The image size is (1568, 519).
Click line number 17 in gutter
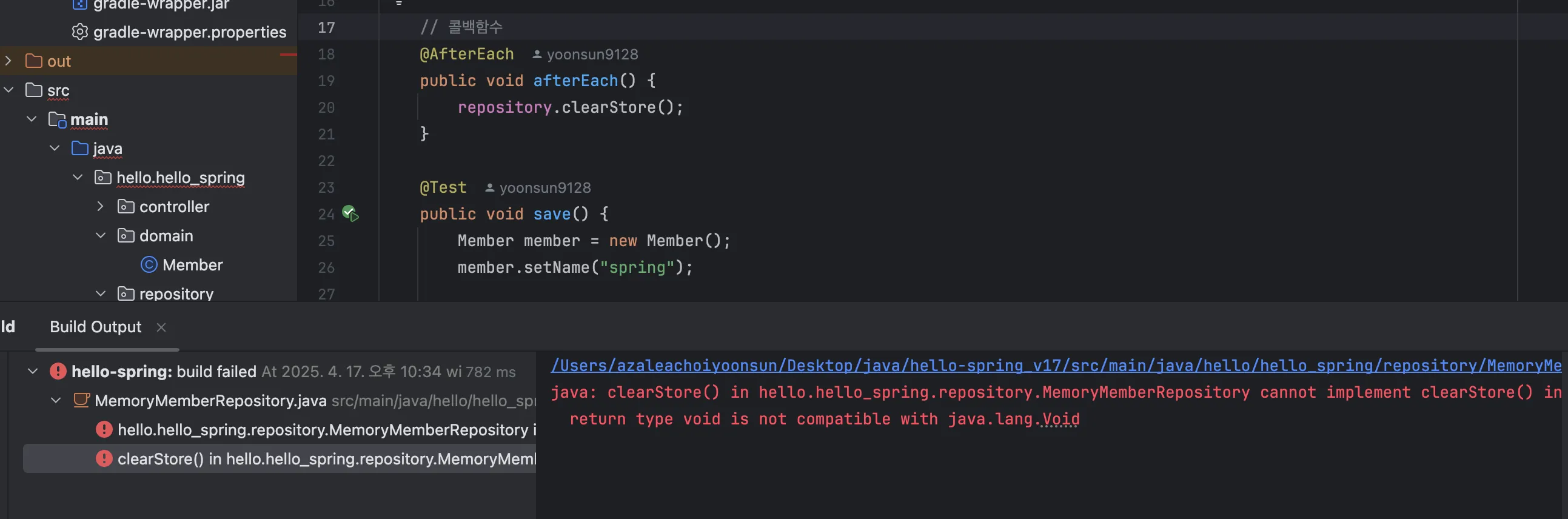point(326,27)
